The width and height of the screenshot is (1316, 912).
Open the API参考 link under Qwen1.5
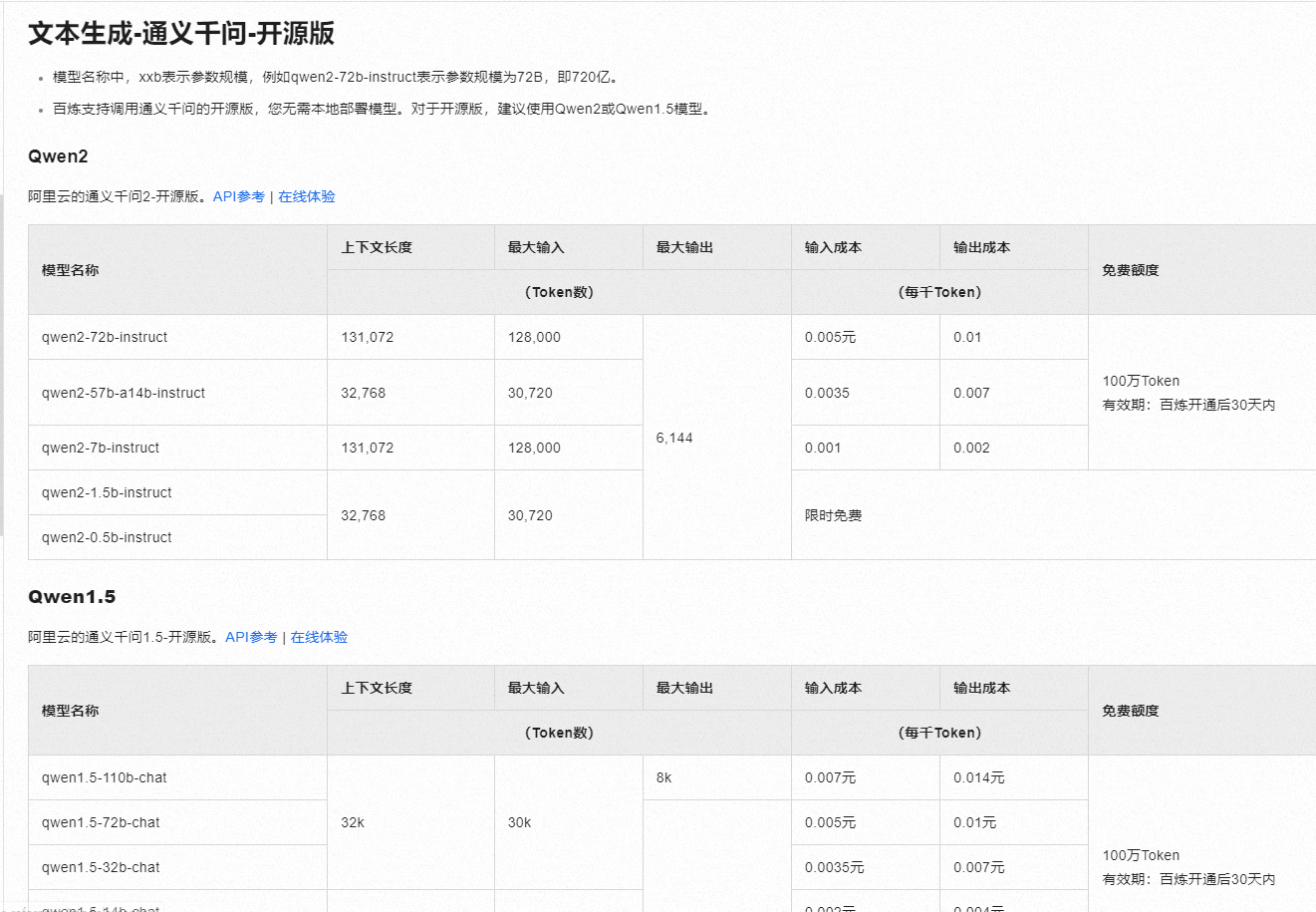251,637
